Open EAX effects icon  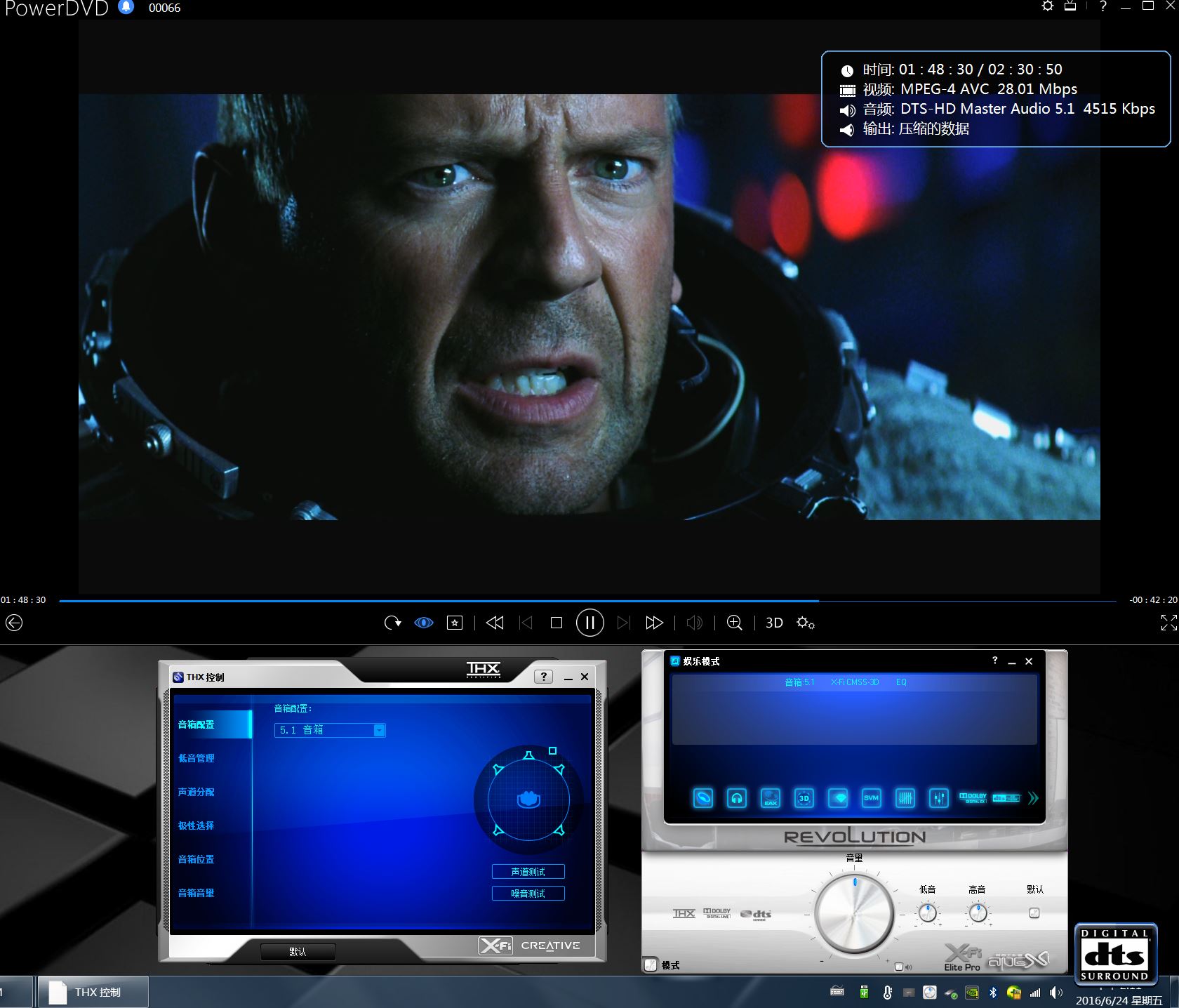click(x=771, y=798)
